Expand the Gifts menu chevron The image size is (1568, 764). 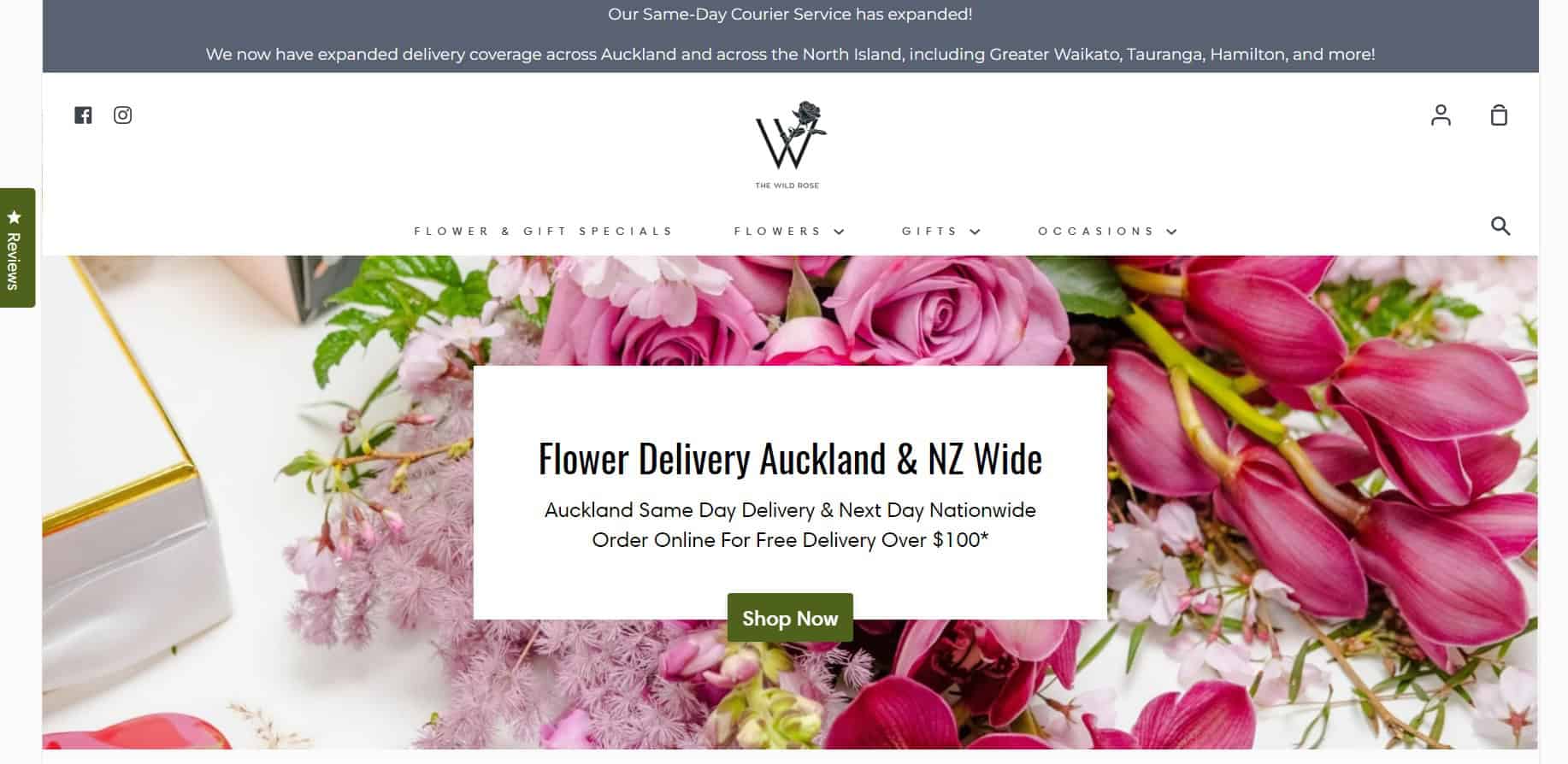(975, 232)
